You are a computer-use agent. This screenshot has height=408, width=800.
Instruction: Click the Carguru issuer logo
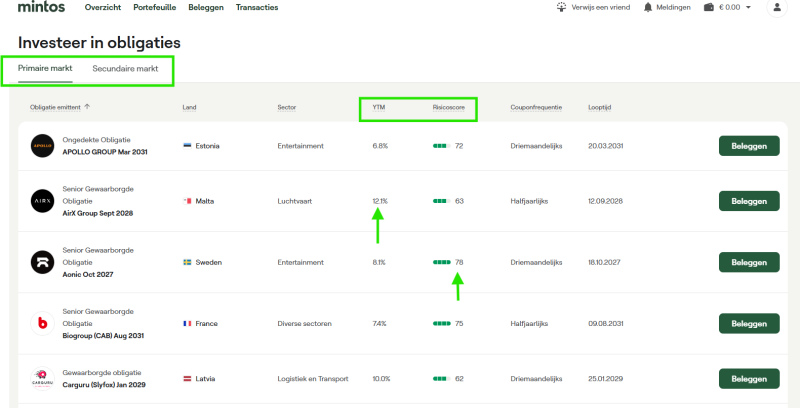point(42,378)
